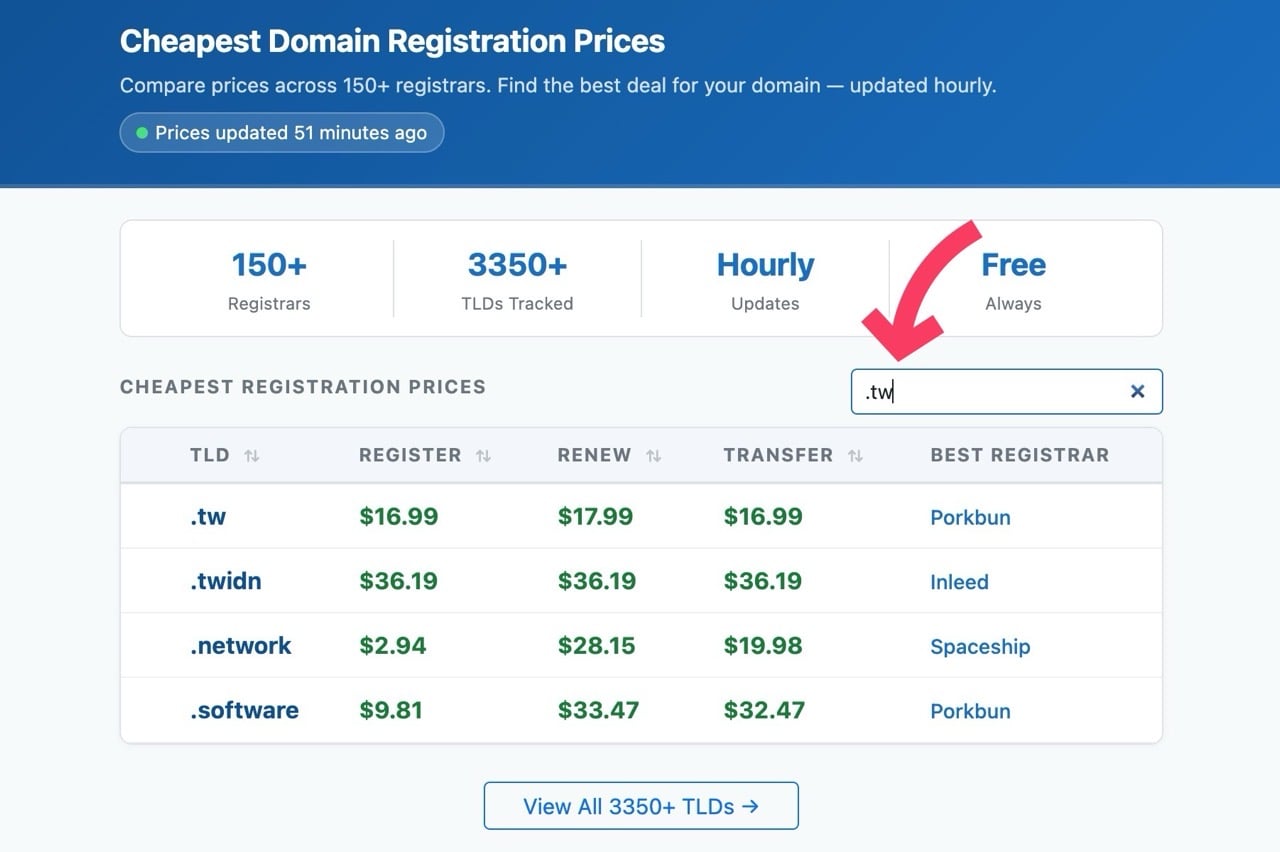Open View All 3350+ TLDs button
The image size is (1280, 852).
(641, 806)
